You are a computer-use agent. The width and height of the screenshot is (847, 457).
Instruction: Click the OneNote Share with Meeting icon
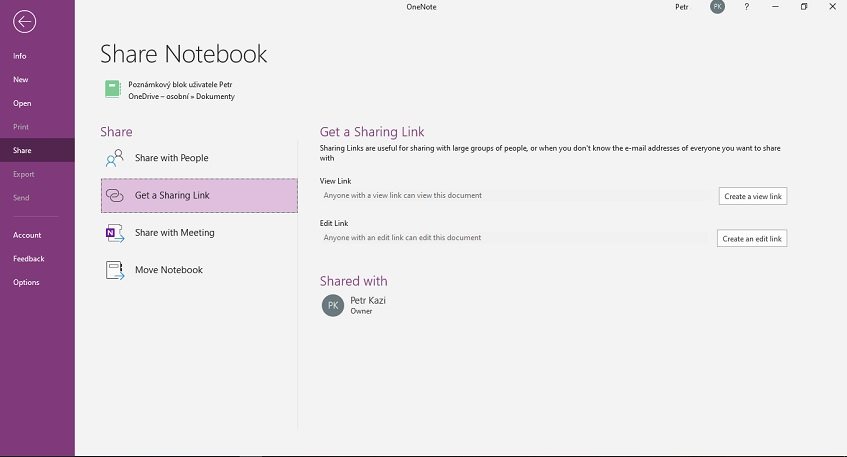(x=115, y=233)
